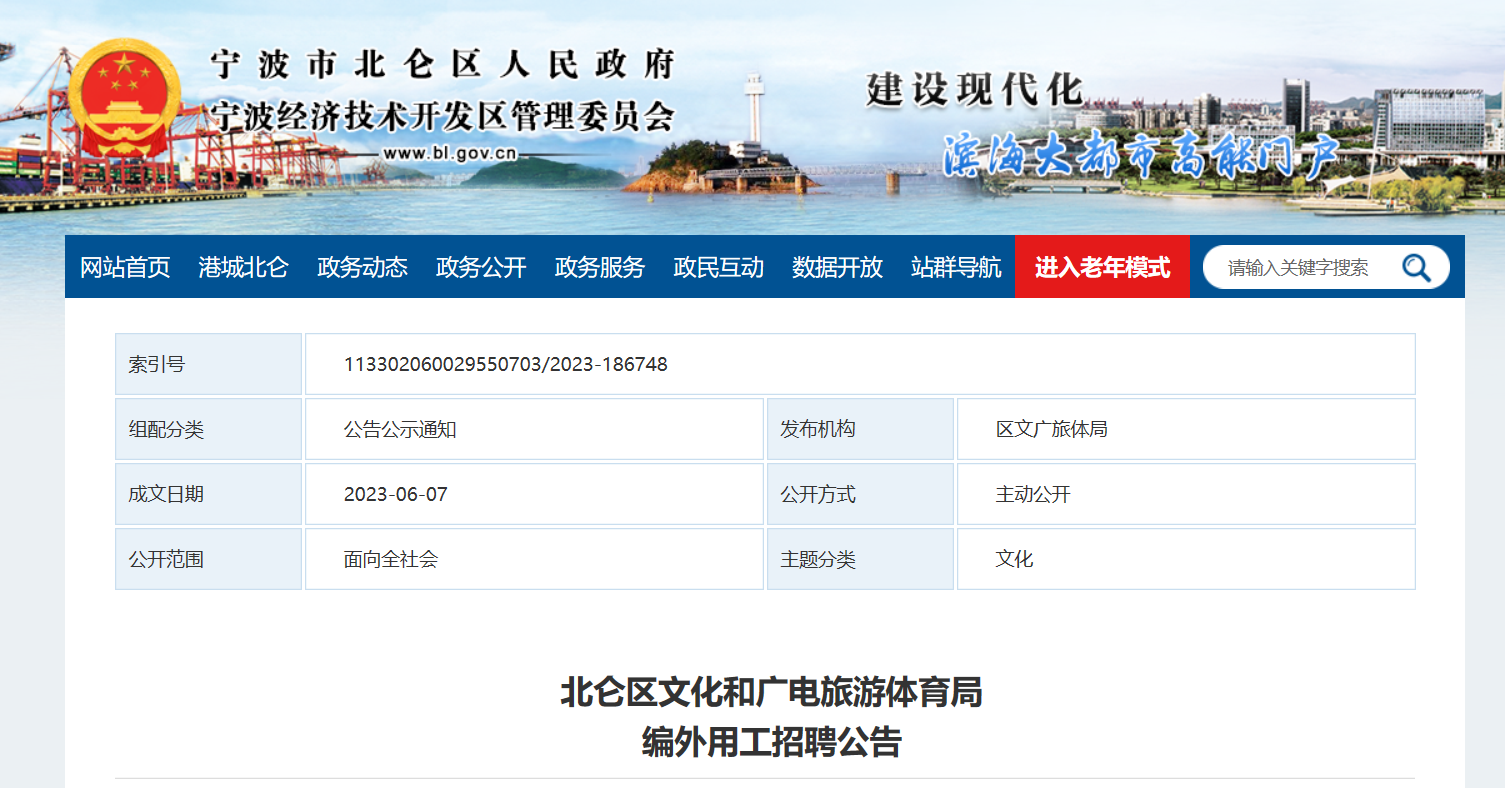1505x788 pixels.
Task: Click the national emblem logo
Action: click(125, 100)
